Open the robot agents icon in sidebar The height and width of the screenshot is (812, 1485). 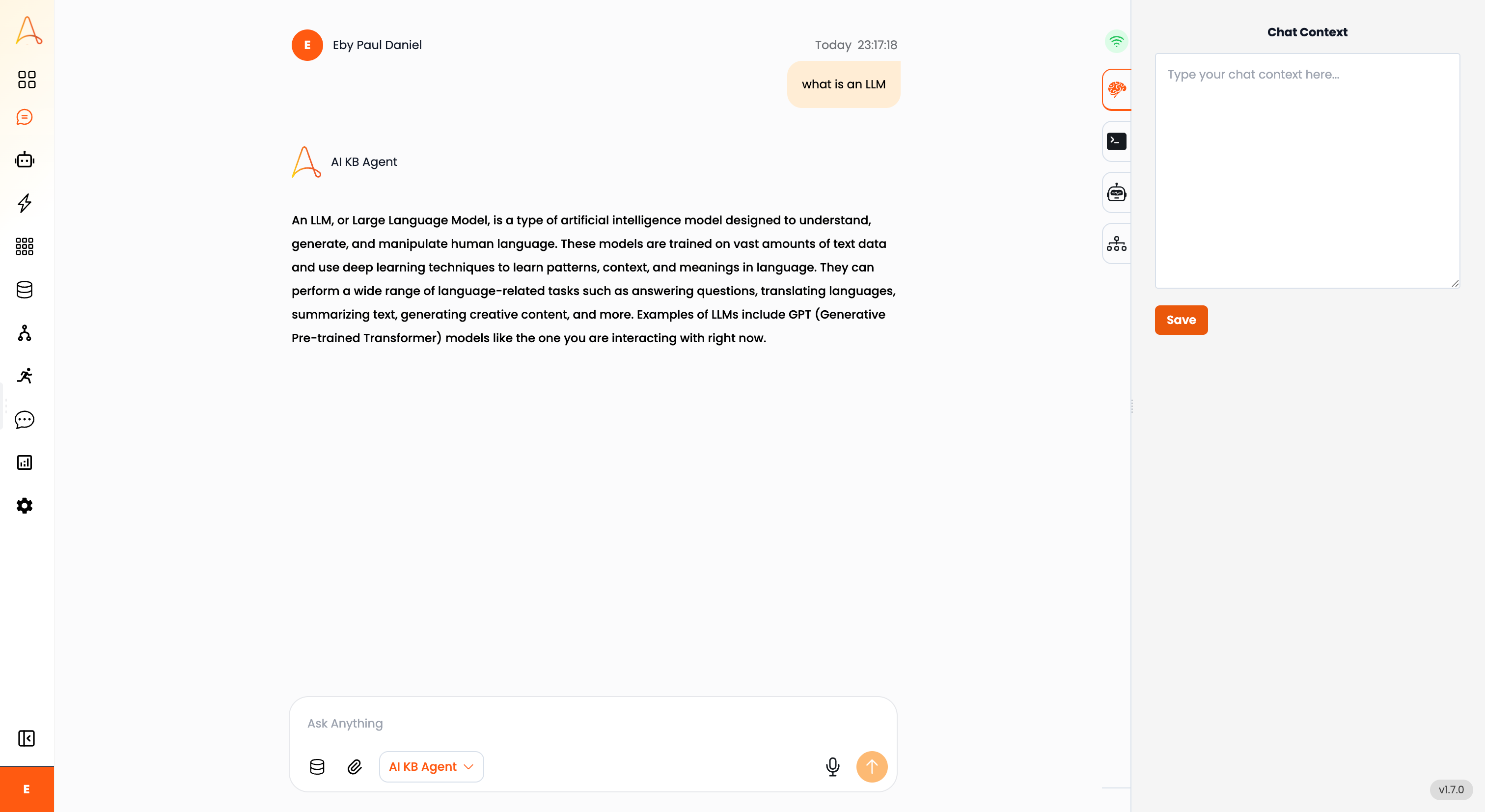(24, 160)
